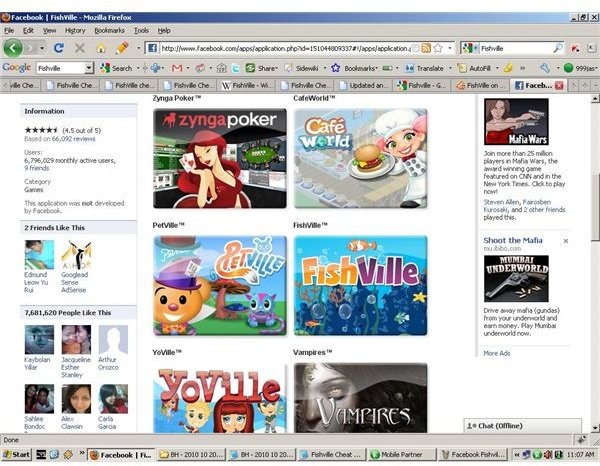Viewport: 600px width, 466px height.
Task: Reload the page with the refresh icon
Action: [59, 48]
